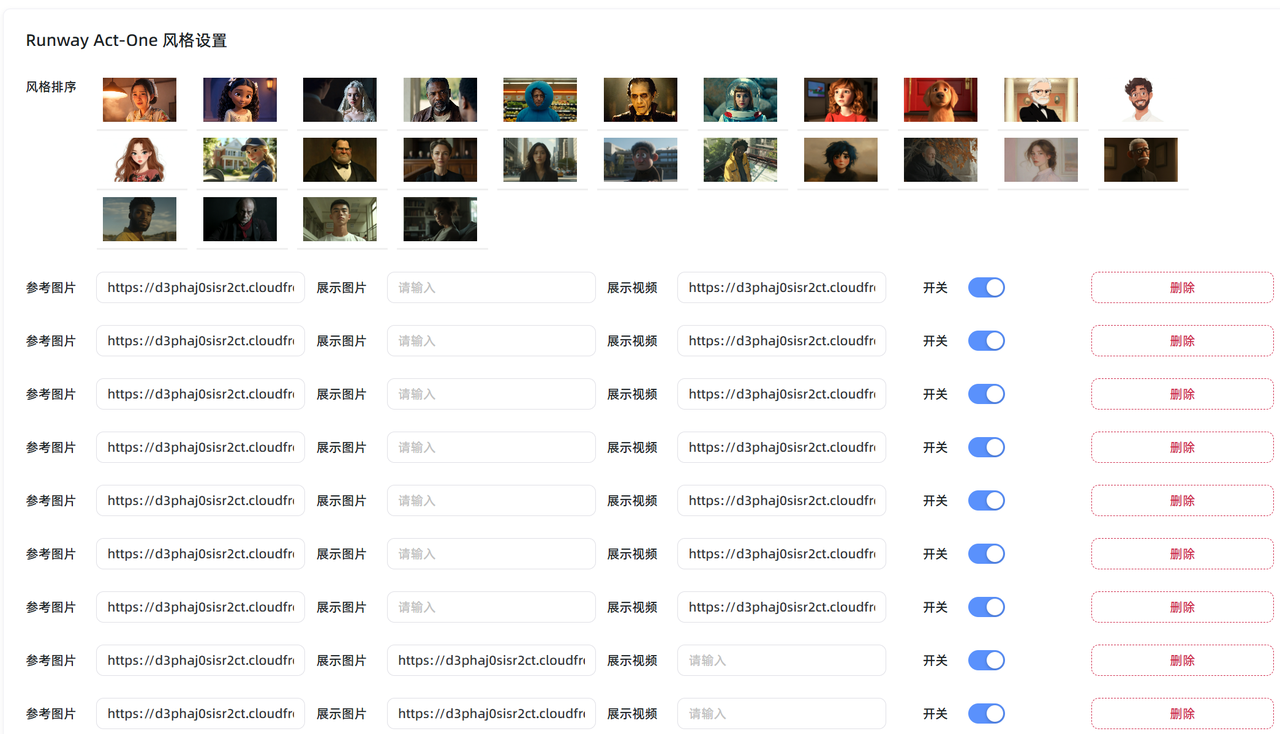Click the eighth row's empty 展示视频 field
This screenshot has height=734, width=1280.
tap(781, 660)
